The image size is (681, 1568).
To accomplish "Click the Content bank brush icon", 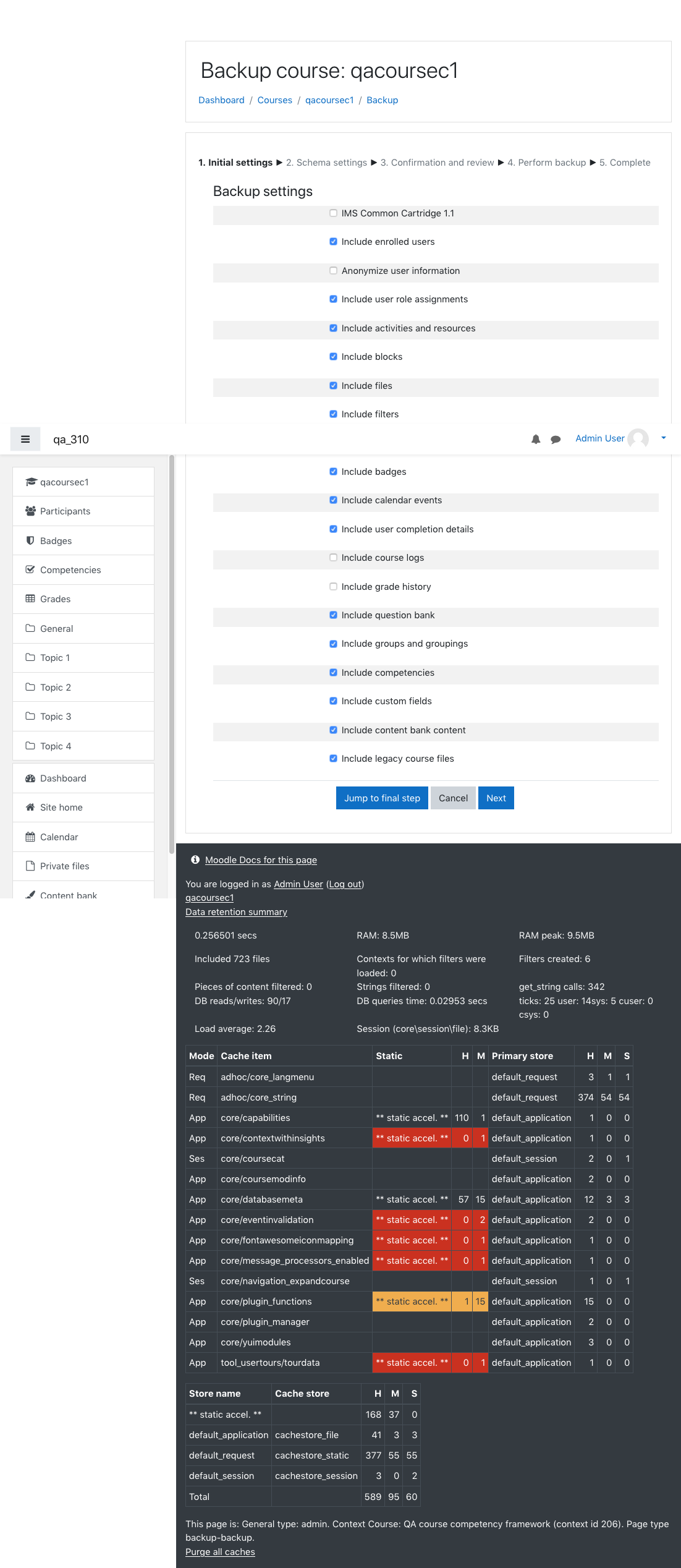I will [30, 894].
